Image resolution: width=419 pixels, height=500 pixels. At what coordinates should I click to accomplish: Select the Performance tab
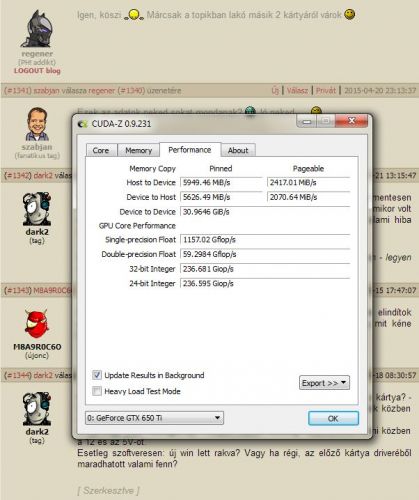click(190, 150)
